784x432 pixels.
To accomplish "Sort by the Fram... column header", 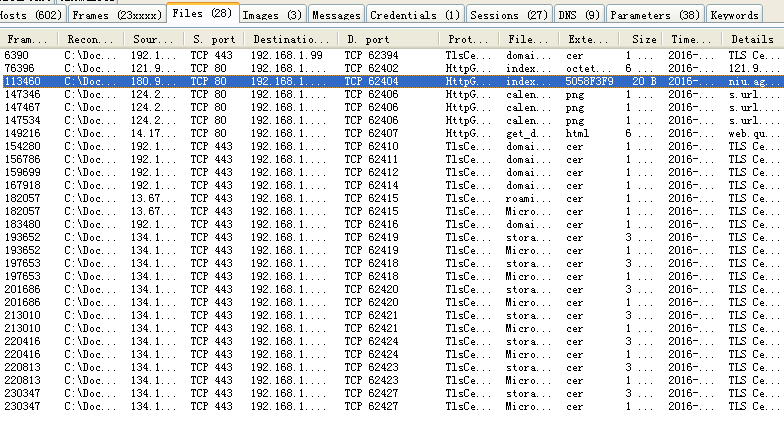I will pos(28,39).
